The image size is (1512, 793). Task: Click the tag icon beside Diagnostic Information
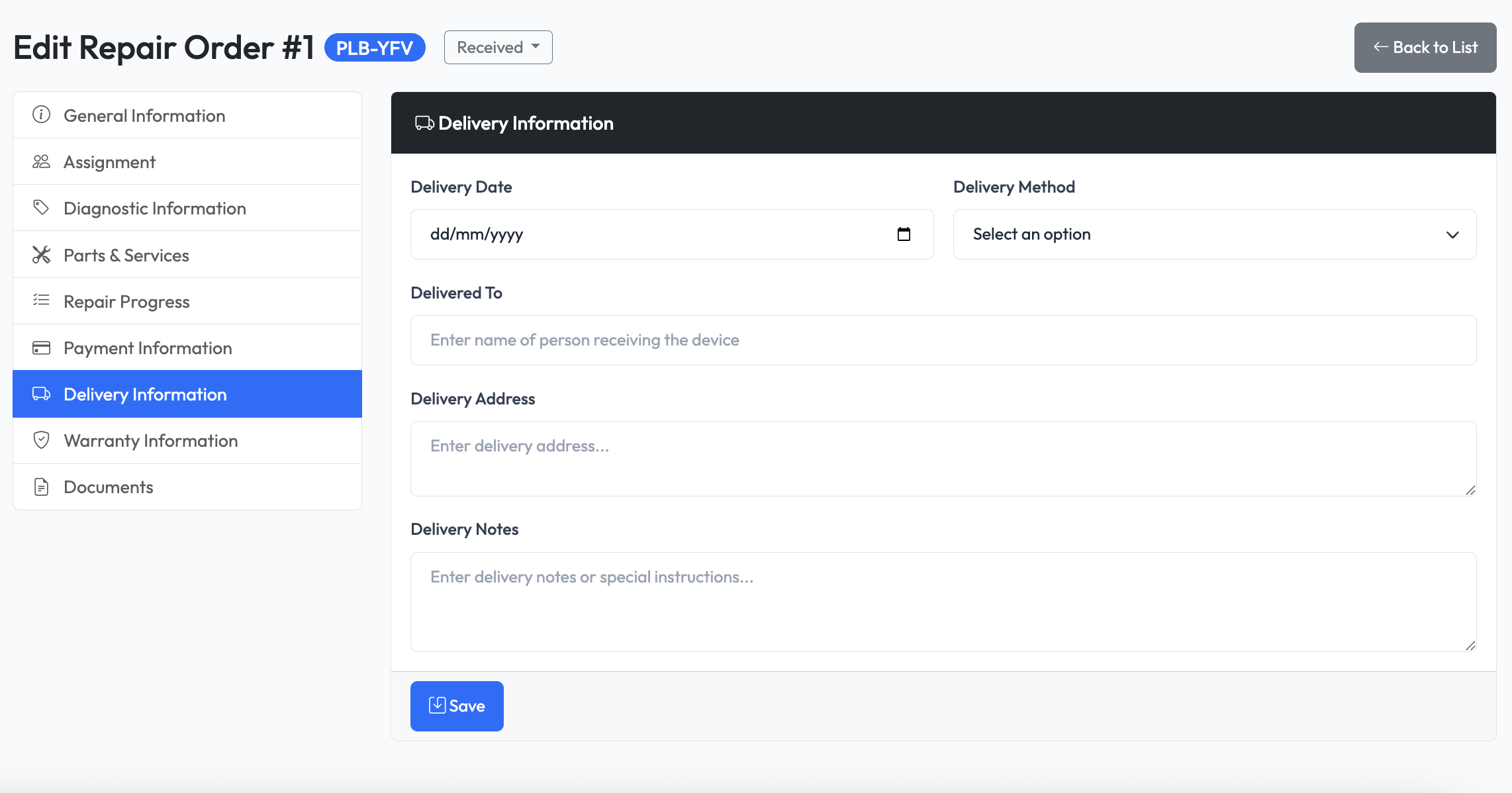pos(41,207)
